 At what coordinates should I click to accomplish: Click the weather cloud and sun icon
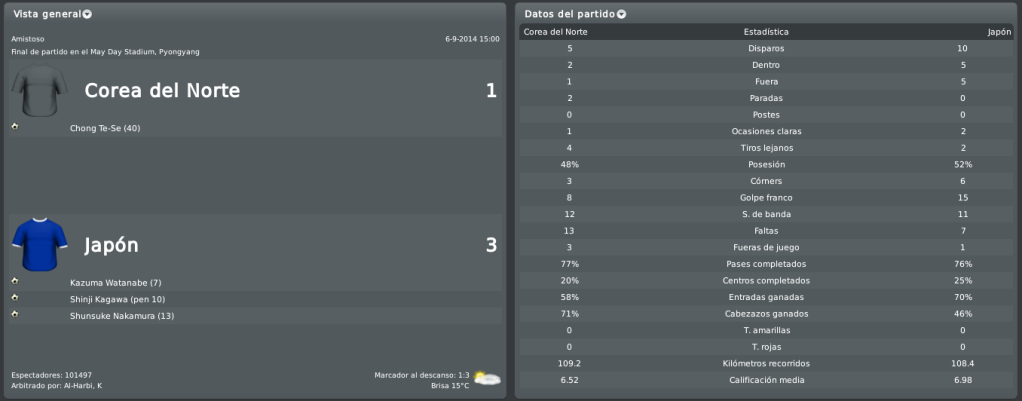pyautogui.click(x=487, y=378)
